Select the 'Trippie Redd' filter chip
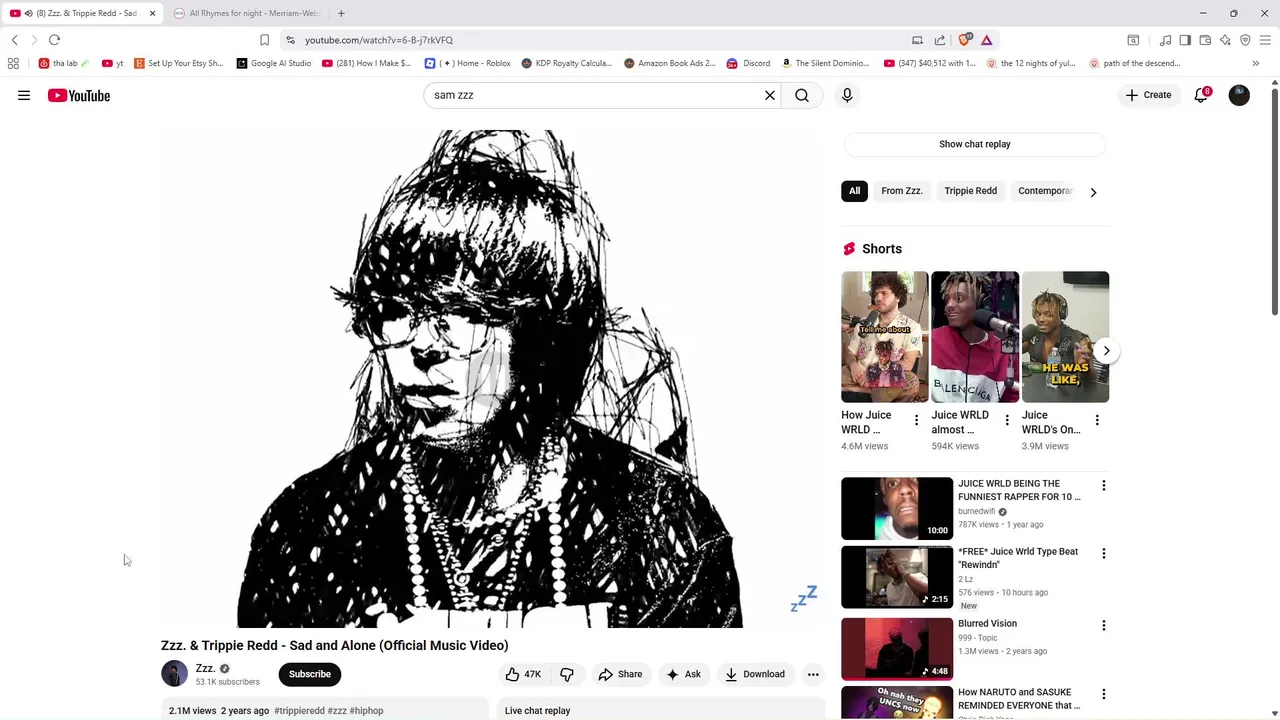1280x720 pixels. click(x=971, y=191)
